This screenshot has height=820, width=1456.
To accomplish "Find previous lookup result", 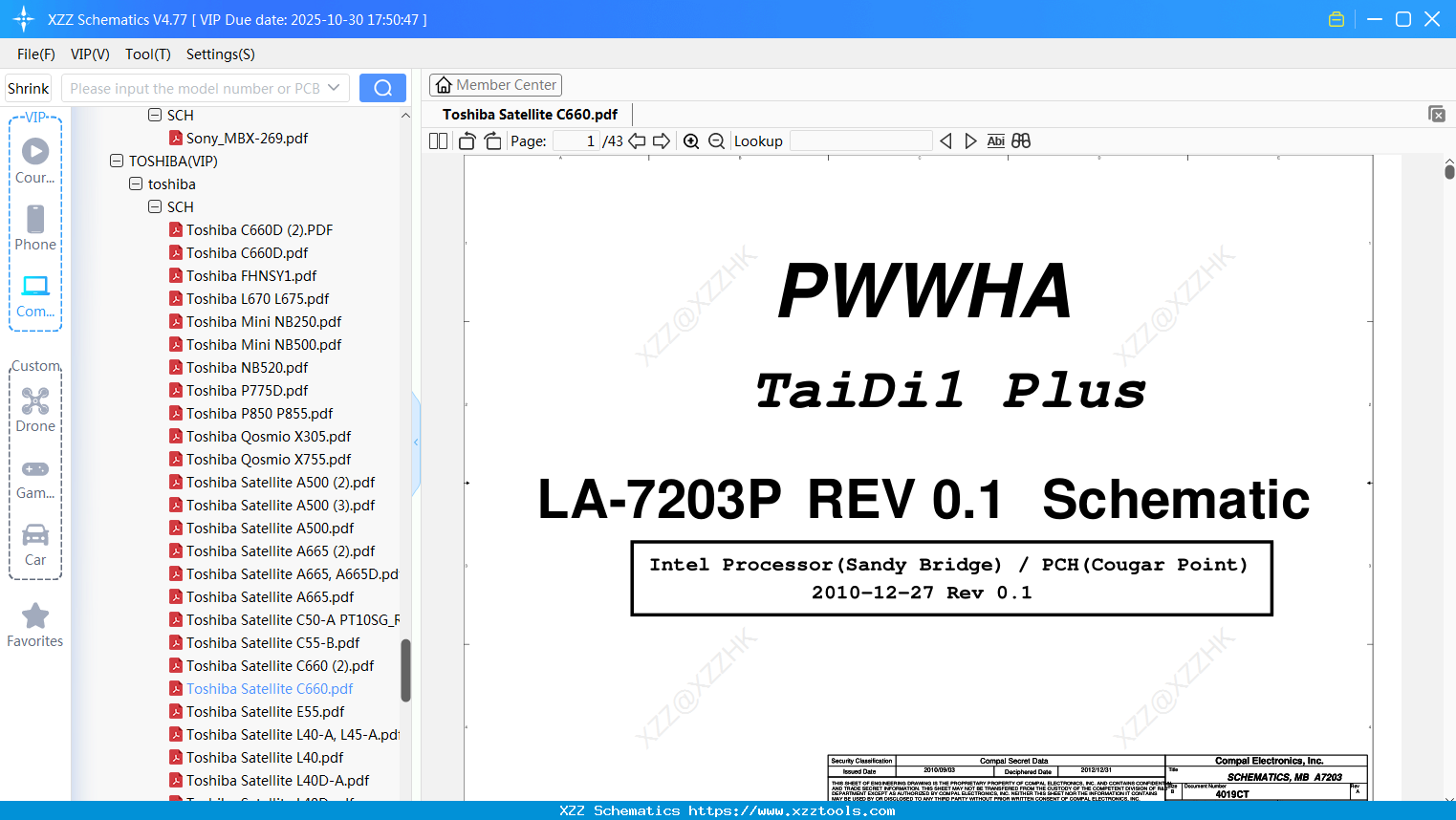I will click(x=945, y=140).
